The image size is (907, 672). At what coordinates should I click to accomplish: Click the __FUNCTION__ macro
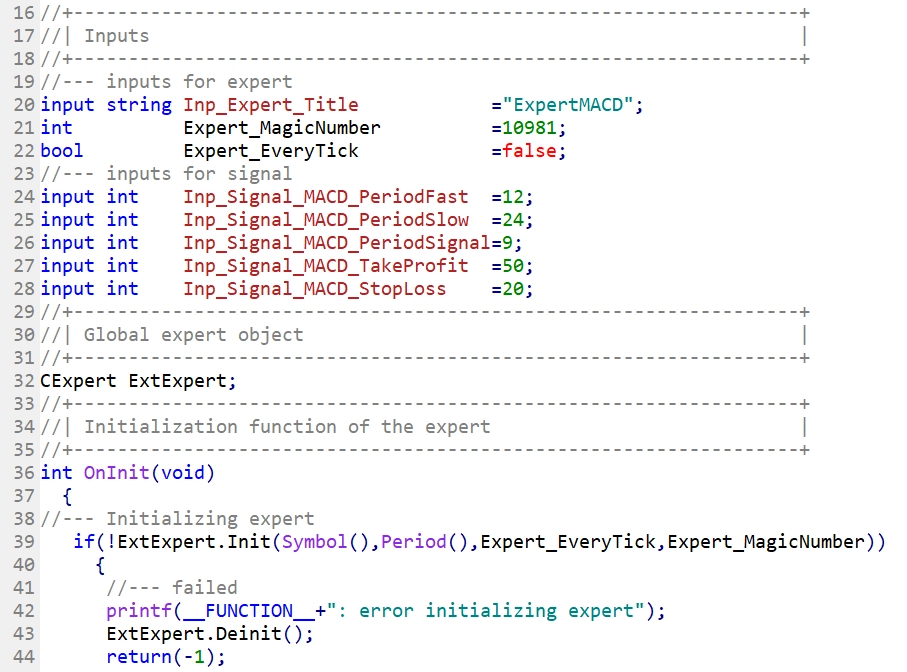click(x=249, y=611)
